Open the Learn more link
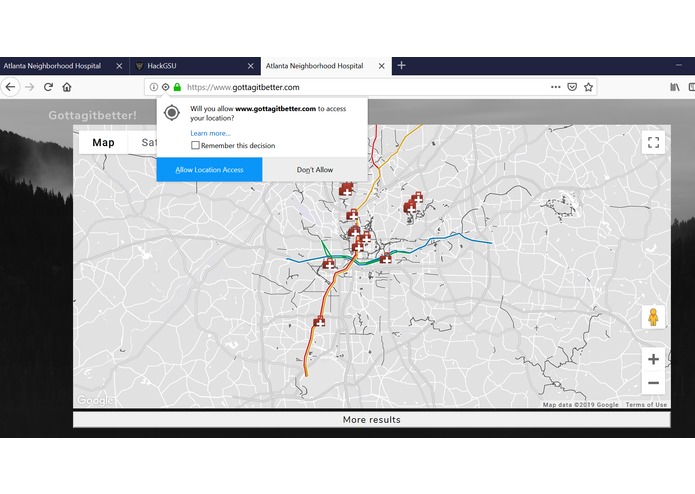This screenshot has height=494, width=695. tap(211, 133)
